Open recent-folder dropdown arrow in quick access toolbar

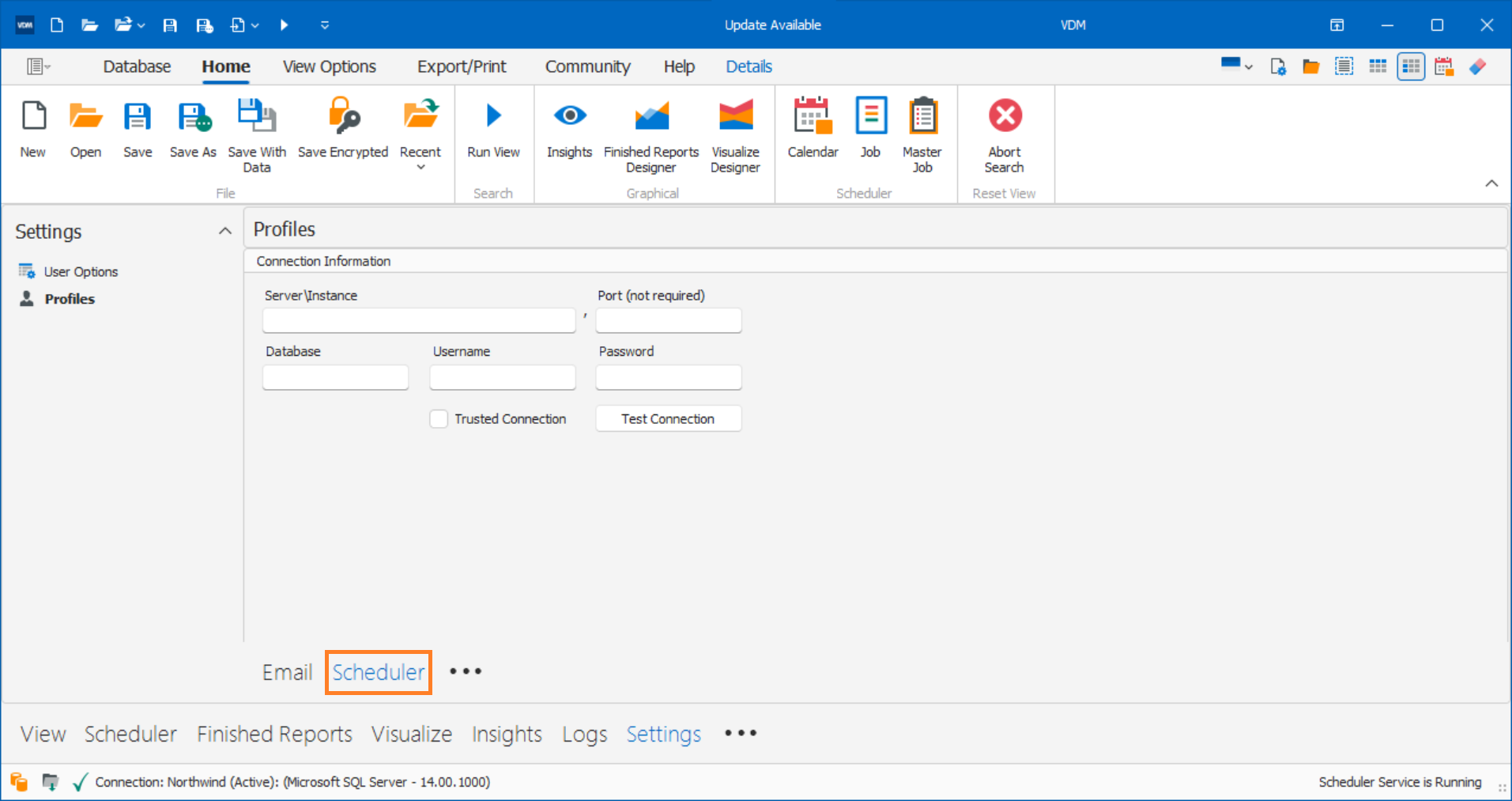click(141, 25)
